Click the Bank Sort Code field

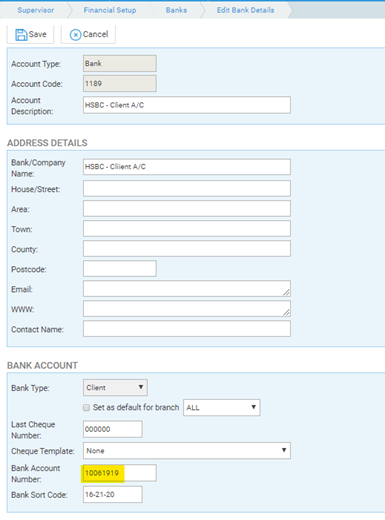coord(113,494)
